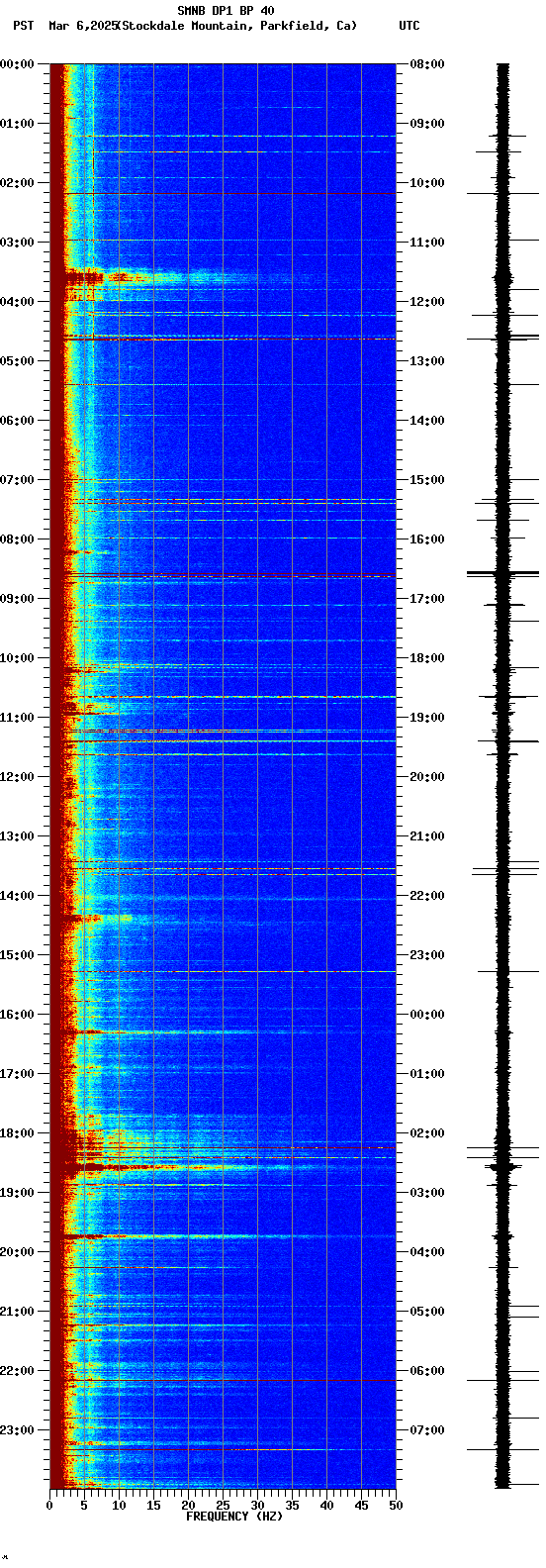Click the 45 Hz frequency axis tick label
Image resolution: width=546 pixels, height=1568 pixels.
[x=361, y=1506]
